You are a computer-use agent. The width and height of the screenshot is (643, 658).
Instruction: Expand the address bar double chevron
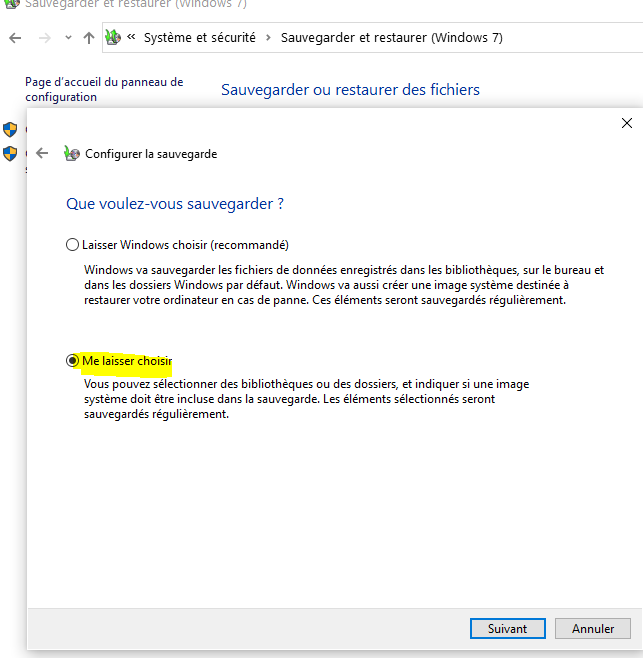coord(131,37)
